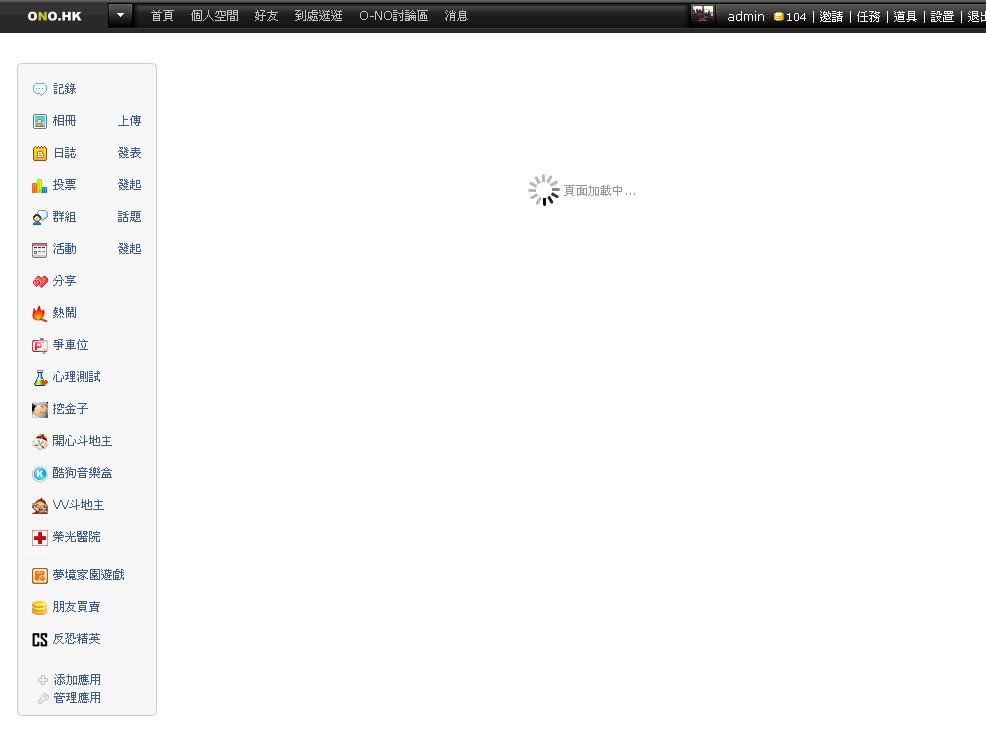Image resolution: width=986 pixels, height=736 pixels.
Task: Click the 榮光醫院 red cross icon
Action: coord(40,538)
